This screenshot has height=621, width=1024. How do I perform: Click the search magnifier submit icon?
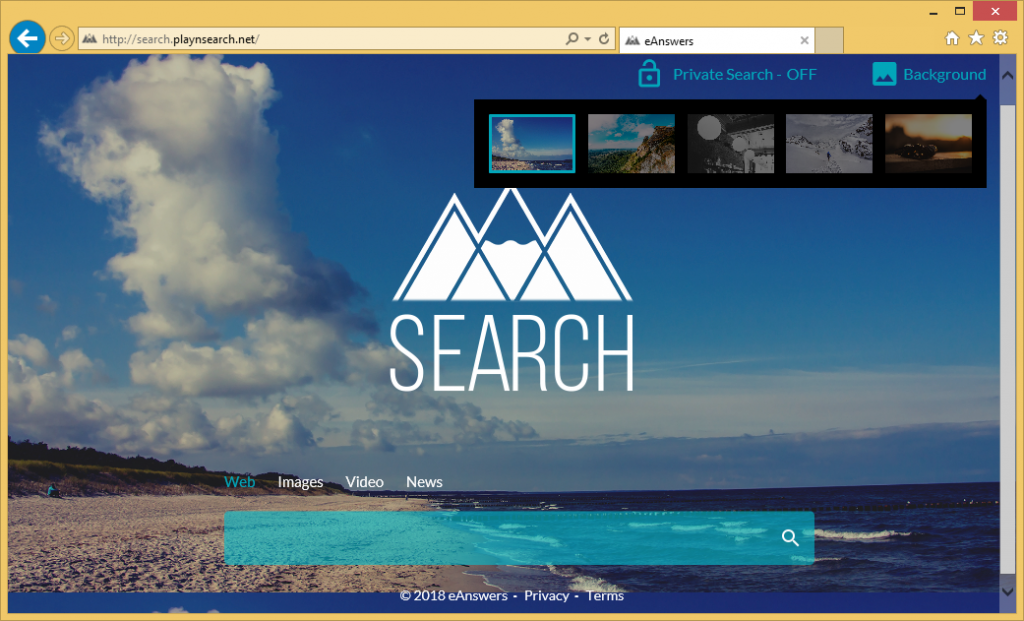click(x=790, y=537)
